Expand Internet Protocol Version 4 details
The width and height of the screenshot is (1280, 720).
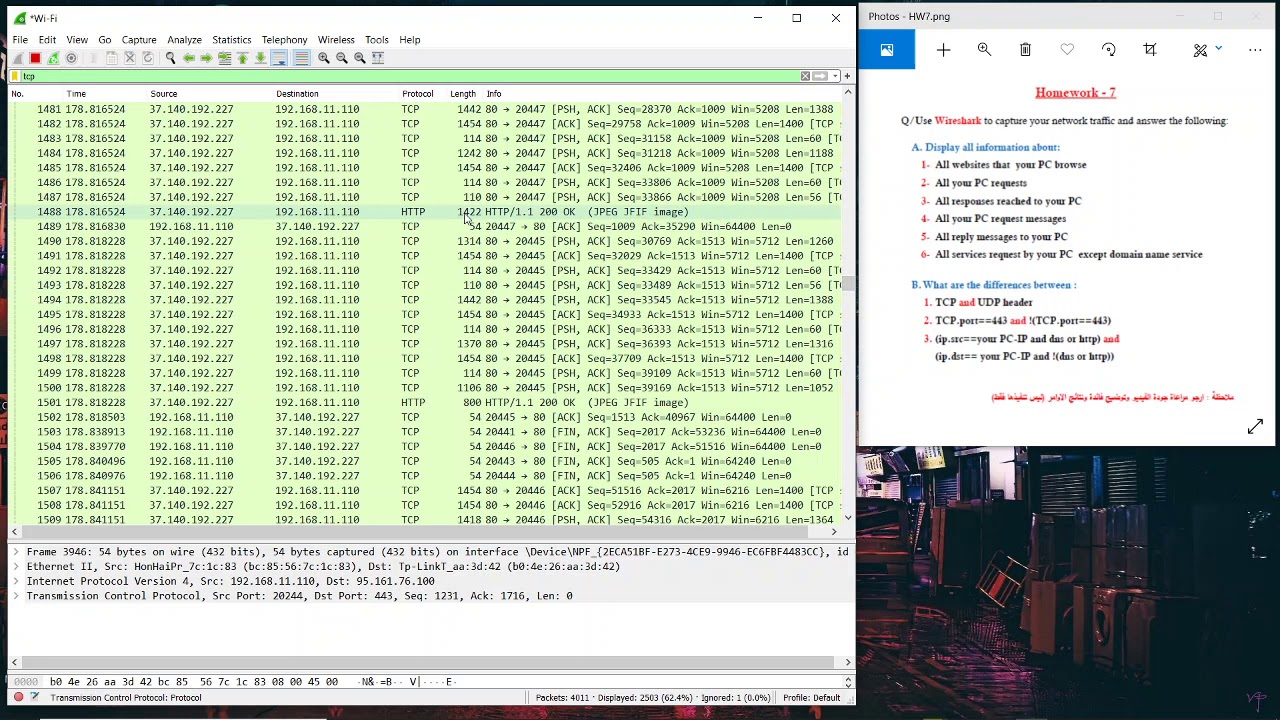click(15, 581)
